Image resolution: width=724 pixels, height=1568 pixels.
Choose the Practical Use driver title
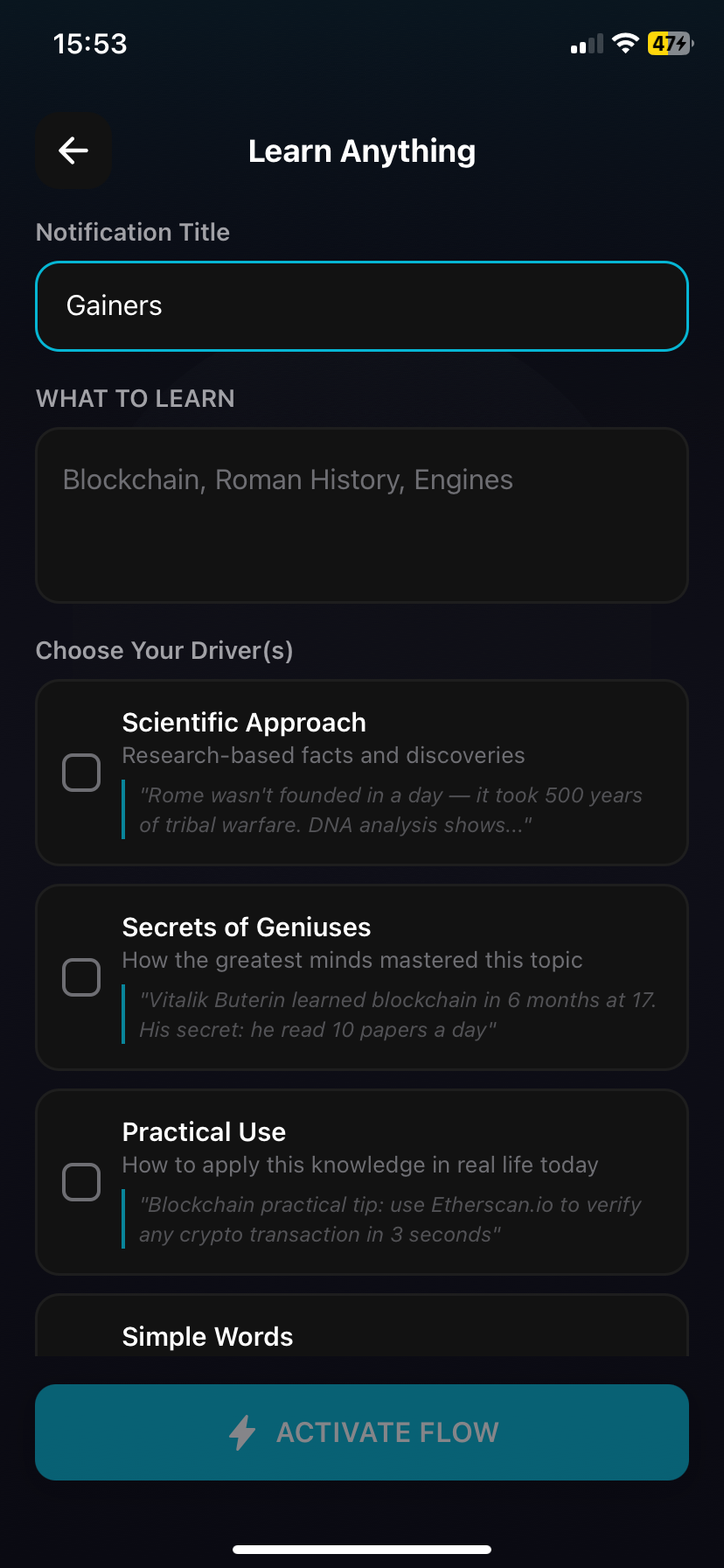tap(204, 1132)
